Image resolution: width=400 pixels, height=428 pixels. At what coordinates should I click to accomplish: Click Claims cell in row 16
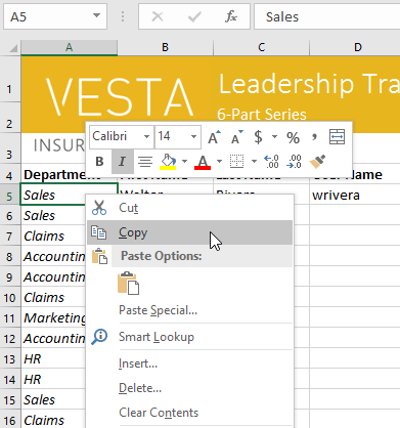click(53, 420)
